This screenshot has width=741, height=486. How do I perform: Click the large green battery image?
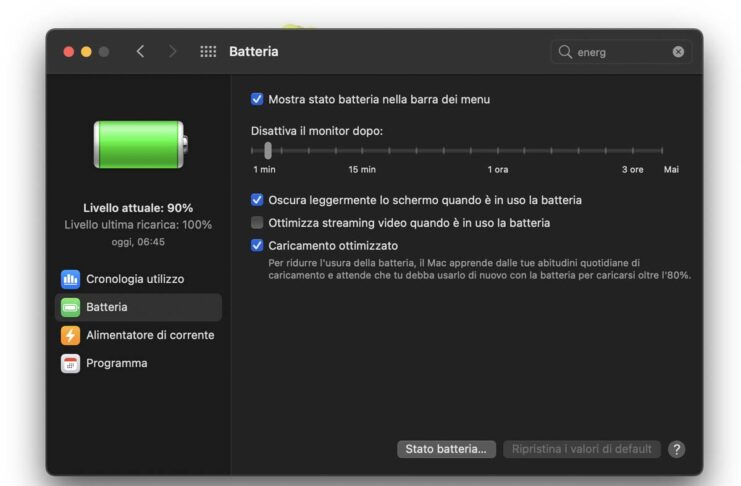141,144
